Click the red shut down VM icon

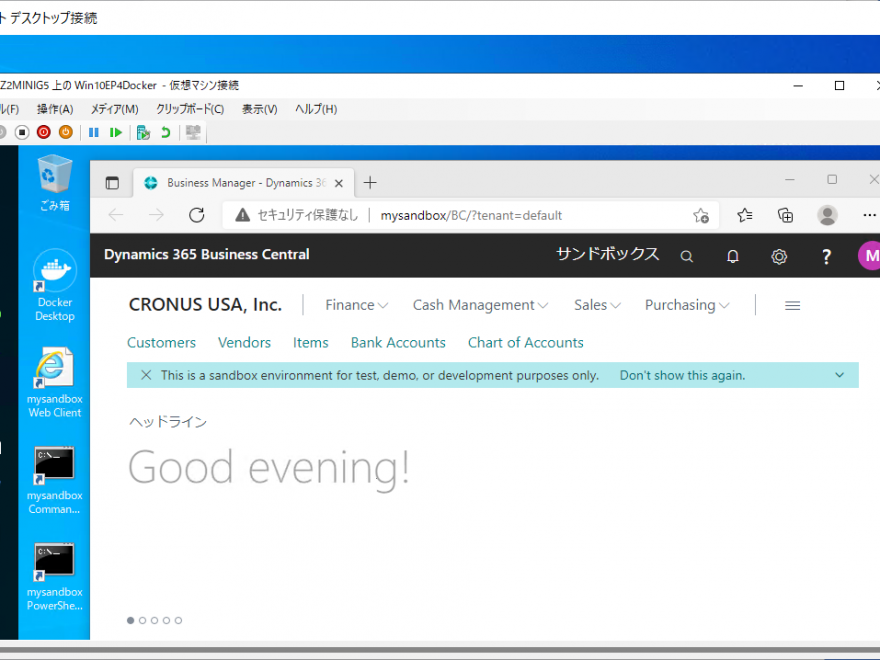[x=44, y=132]
